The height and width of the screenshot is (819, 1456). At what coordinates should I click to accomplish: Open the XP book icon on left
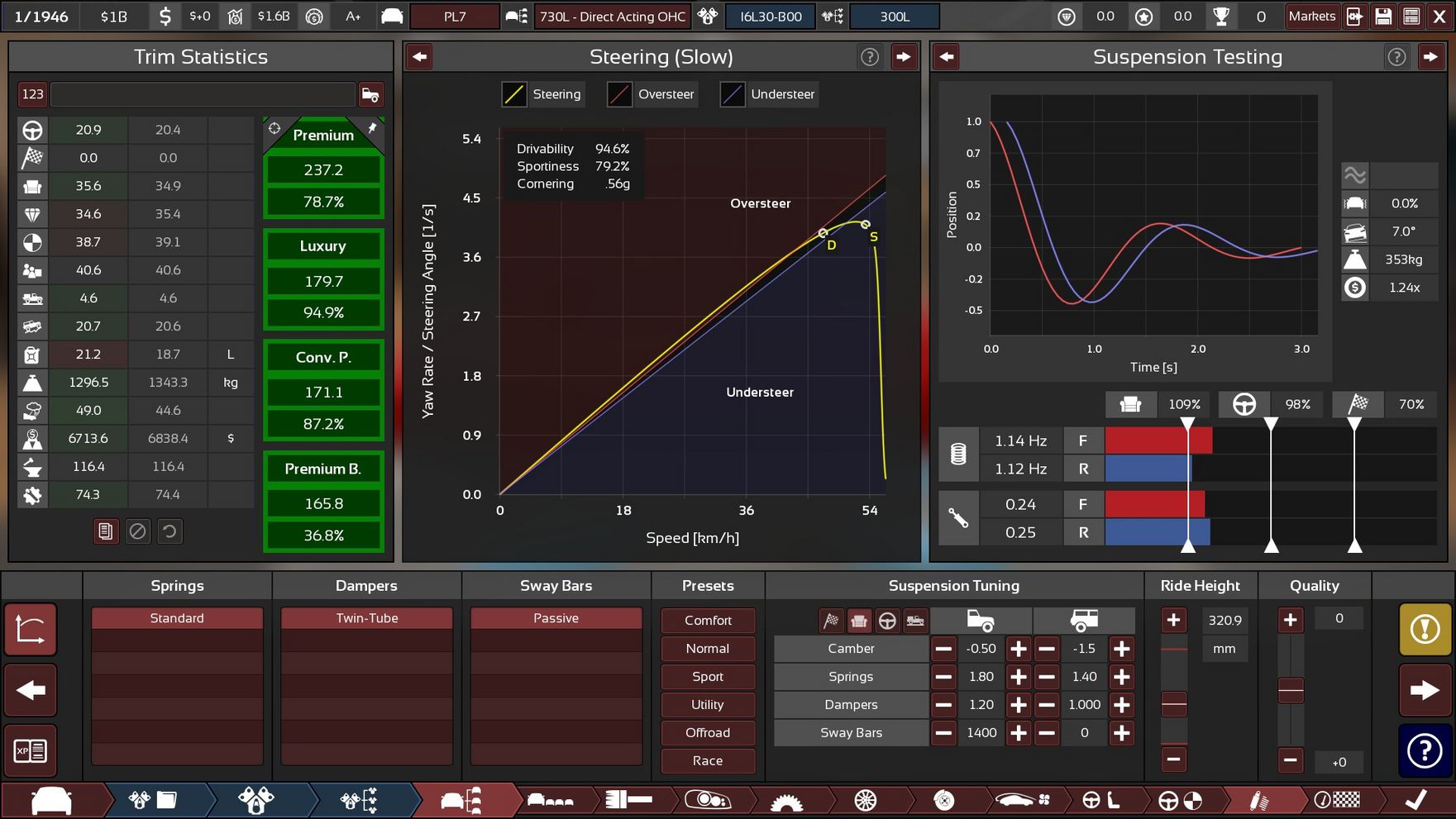pyautogui.click(x=31, y=750)
